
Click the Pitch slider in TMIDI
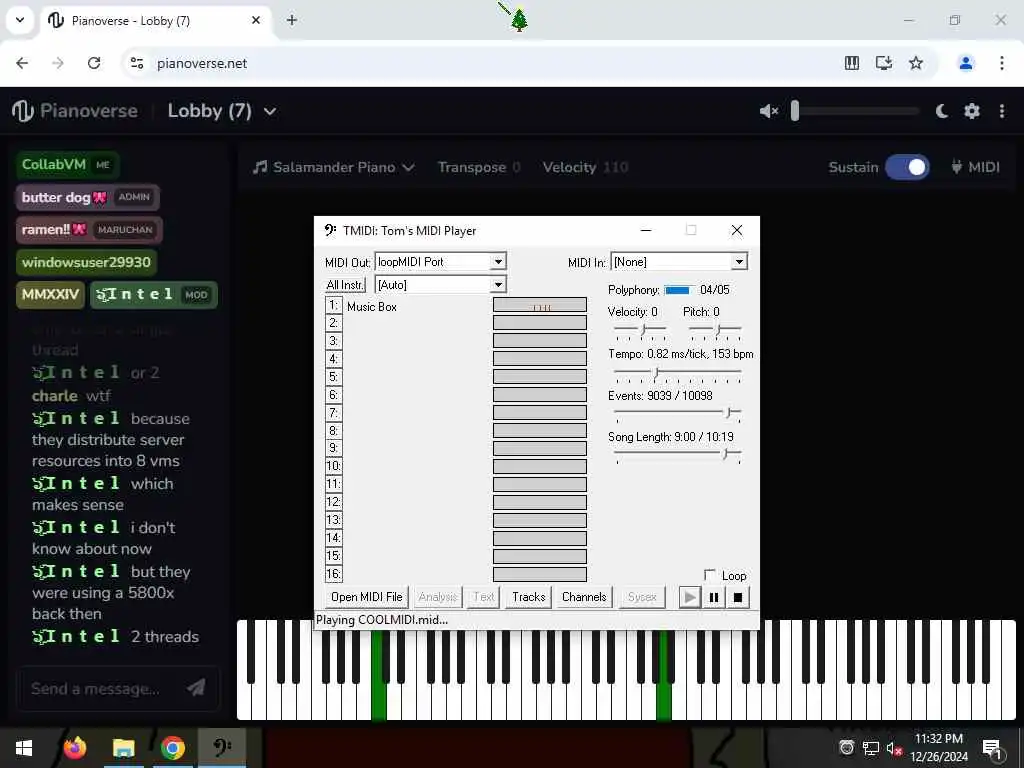[x=715, y=331]
